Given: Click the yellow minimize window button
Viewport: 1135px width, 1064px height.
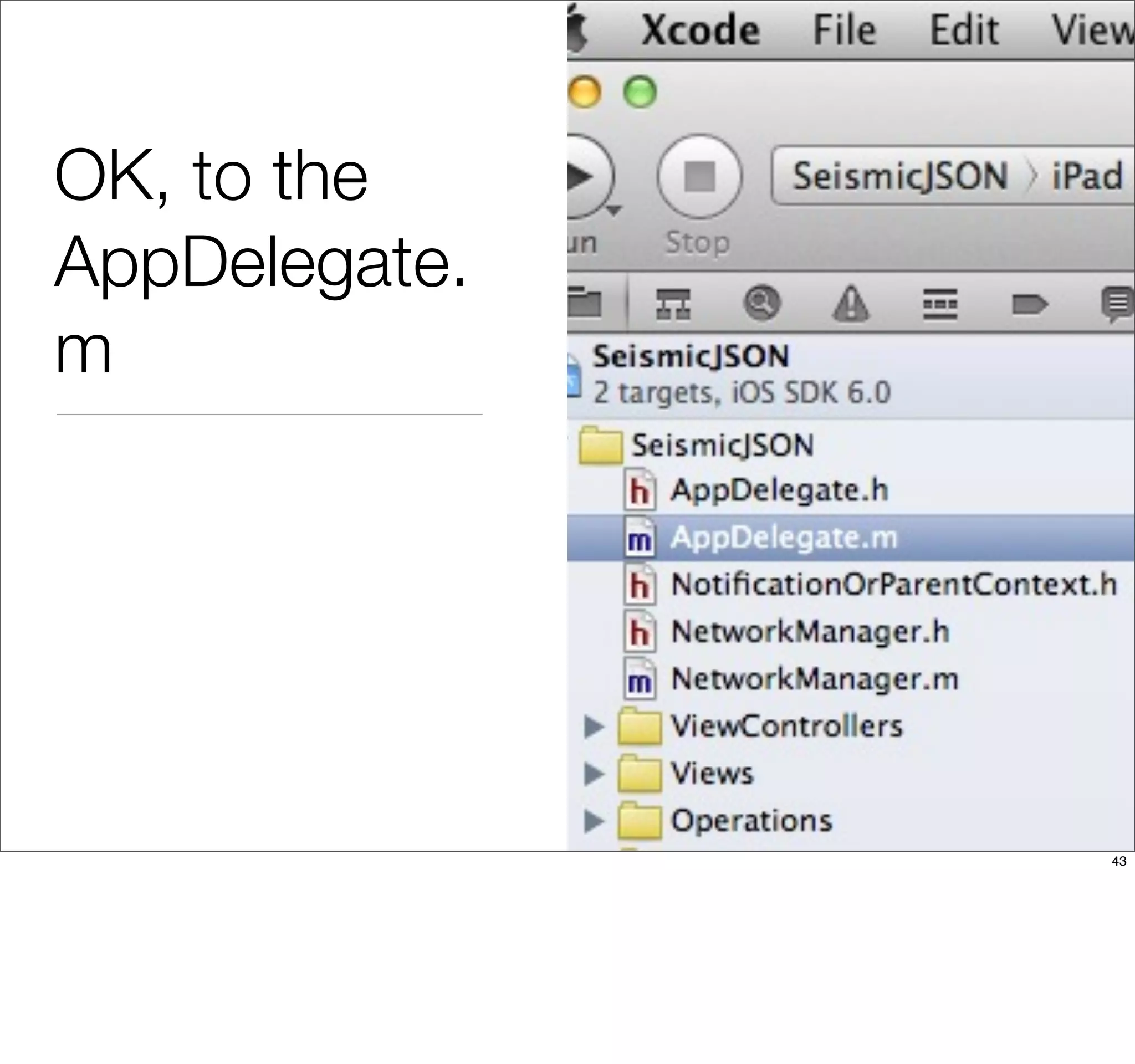Looking at the screenshot, I should (x=584, y=91).
